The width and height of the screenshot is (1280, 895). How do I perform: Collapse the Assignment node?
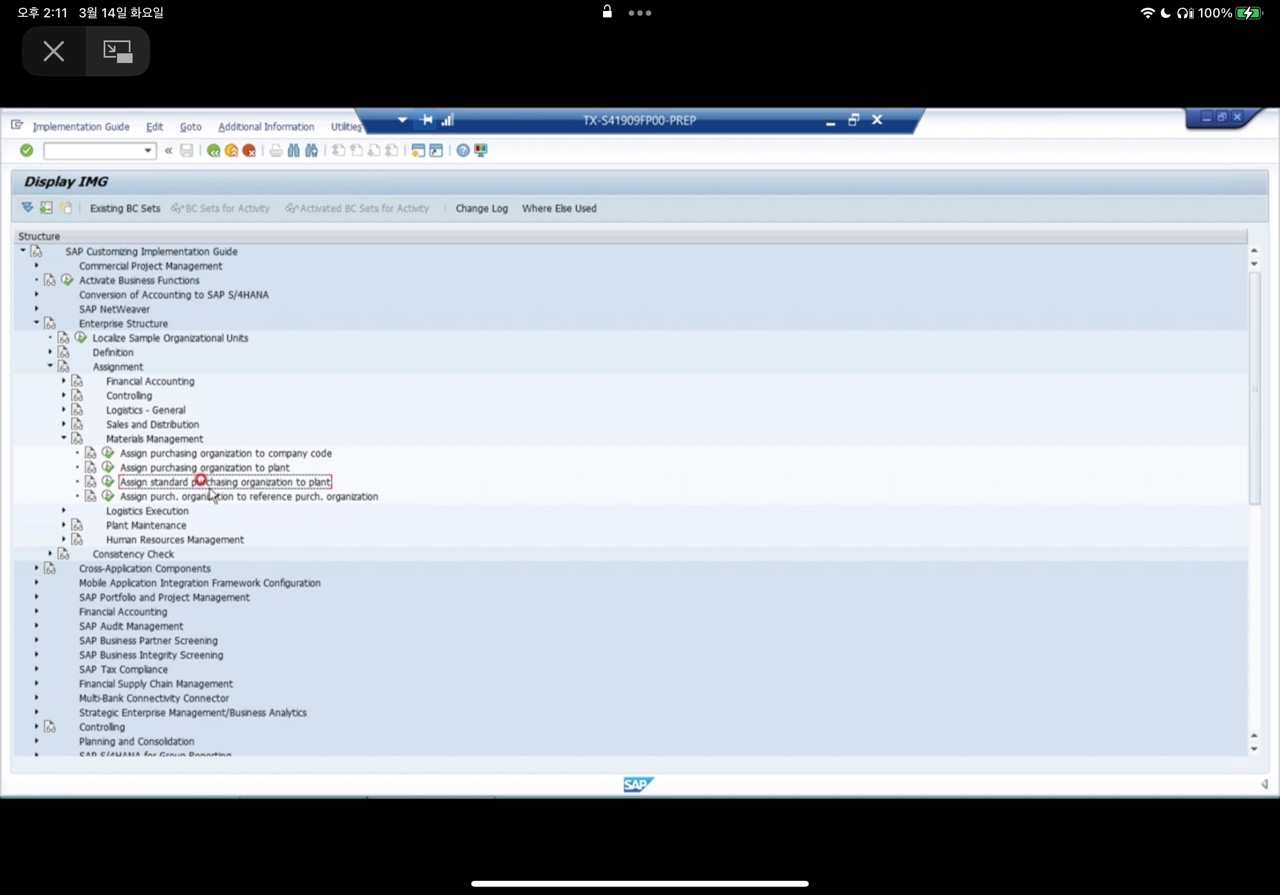point(51,366)
